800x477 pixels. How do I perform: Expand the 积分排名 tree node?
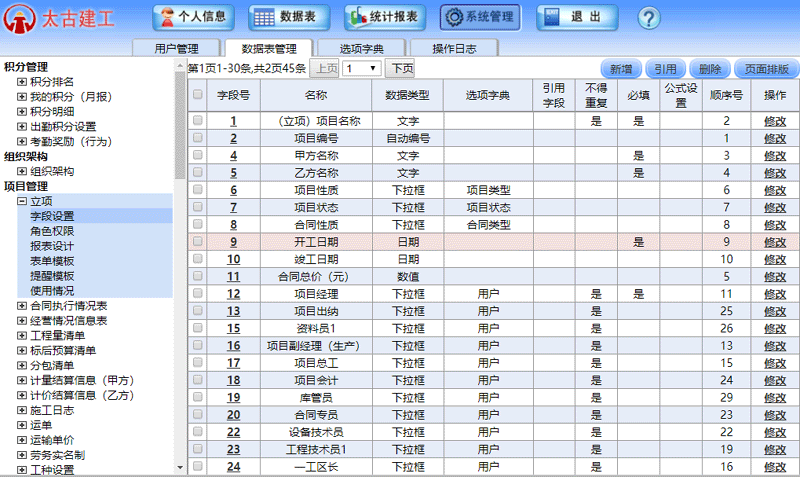(x=22, y=82)
